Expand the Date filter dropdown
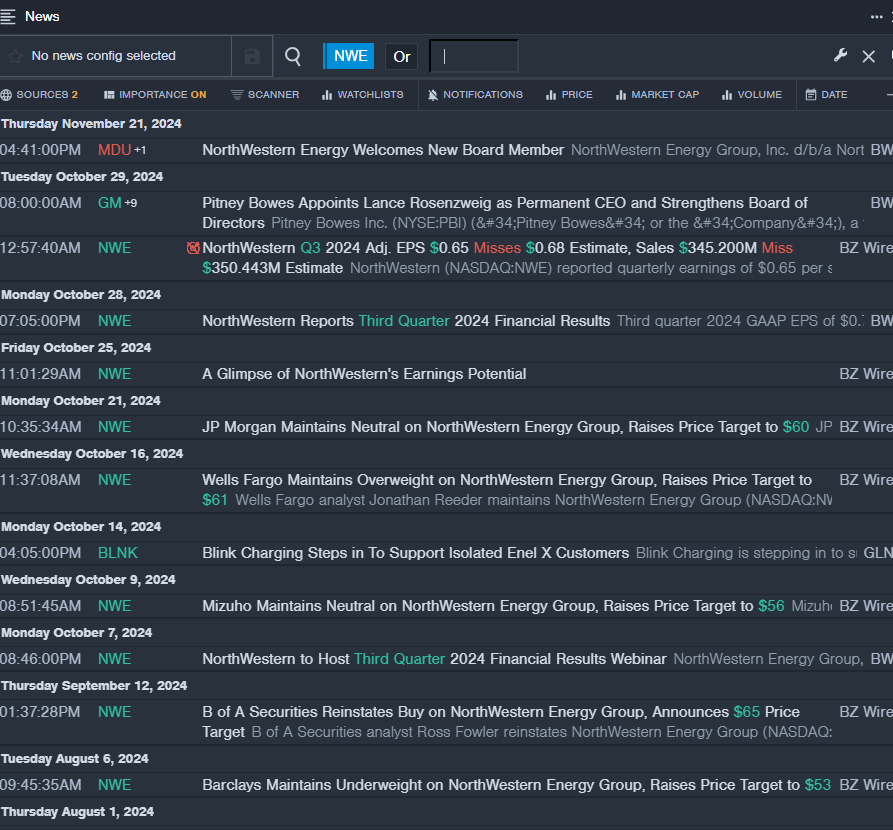This screenshot has height=830, width=893. [x=826, y=95]
